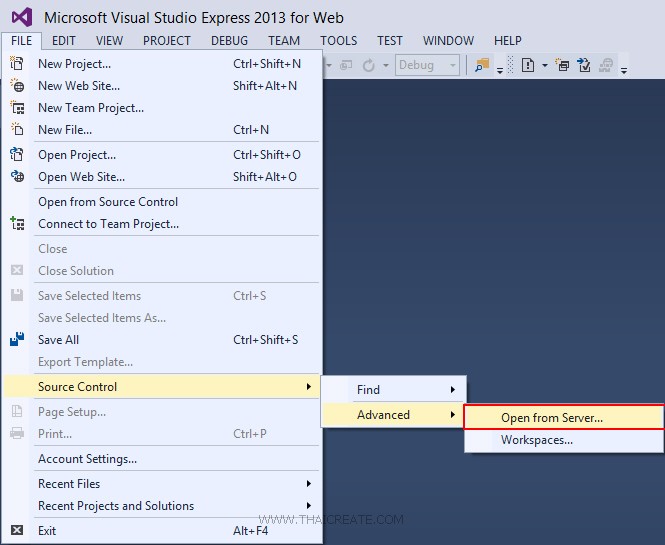Click the page with exclamation toolbar icon
This screenshot has width=665, height=545.
click(x=528, y=65)
